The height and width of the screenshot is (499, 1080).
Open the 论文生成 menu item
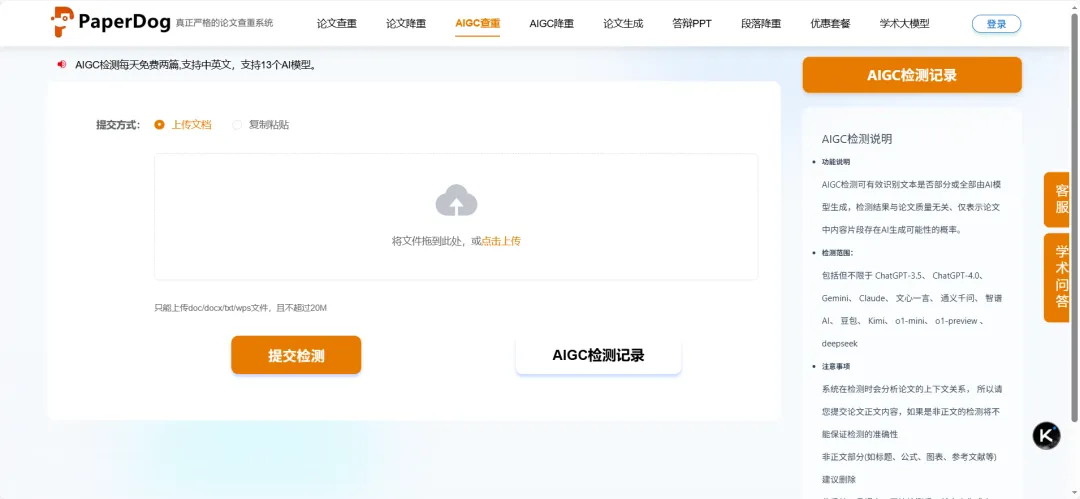[x=623, y=23]
